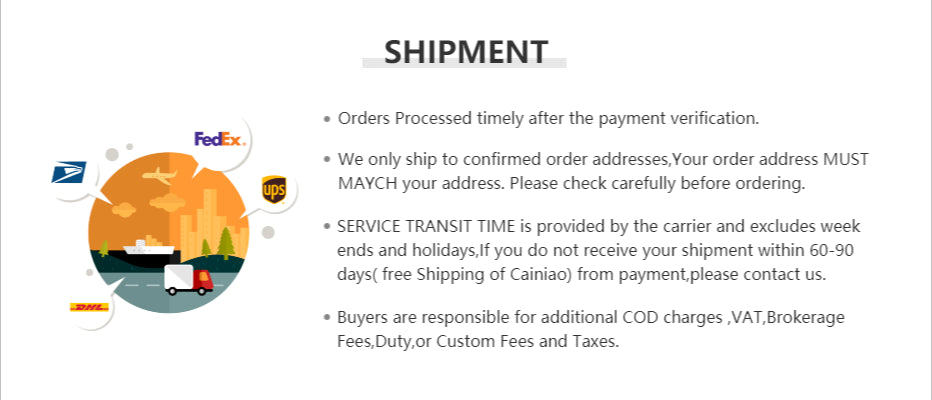The width and height of the screenshot is (932, 400).
Task: Click the gray underline beneath SHIPMENT
Action: [x=464, y=64]
